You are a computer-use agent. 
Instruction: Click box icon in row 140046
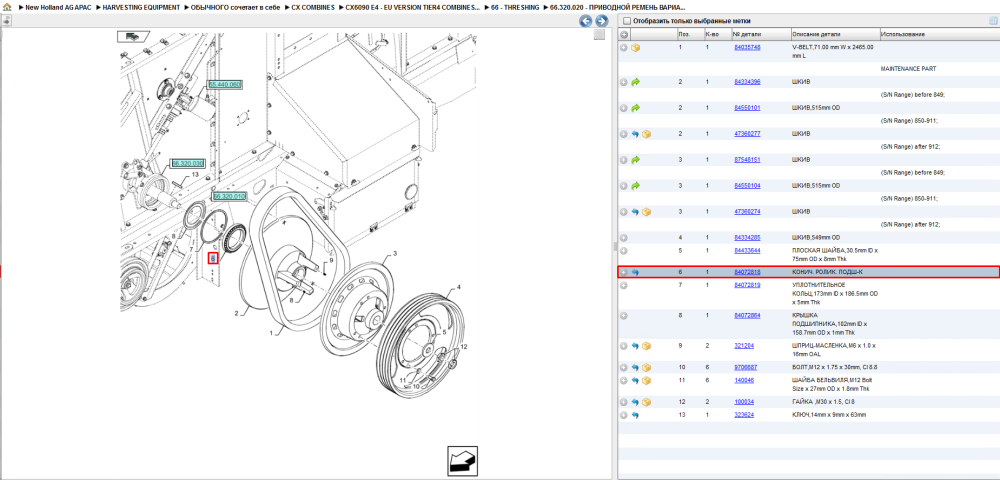[x=646, y=381]
